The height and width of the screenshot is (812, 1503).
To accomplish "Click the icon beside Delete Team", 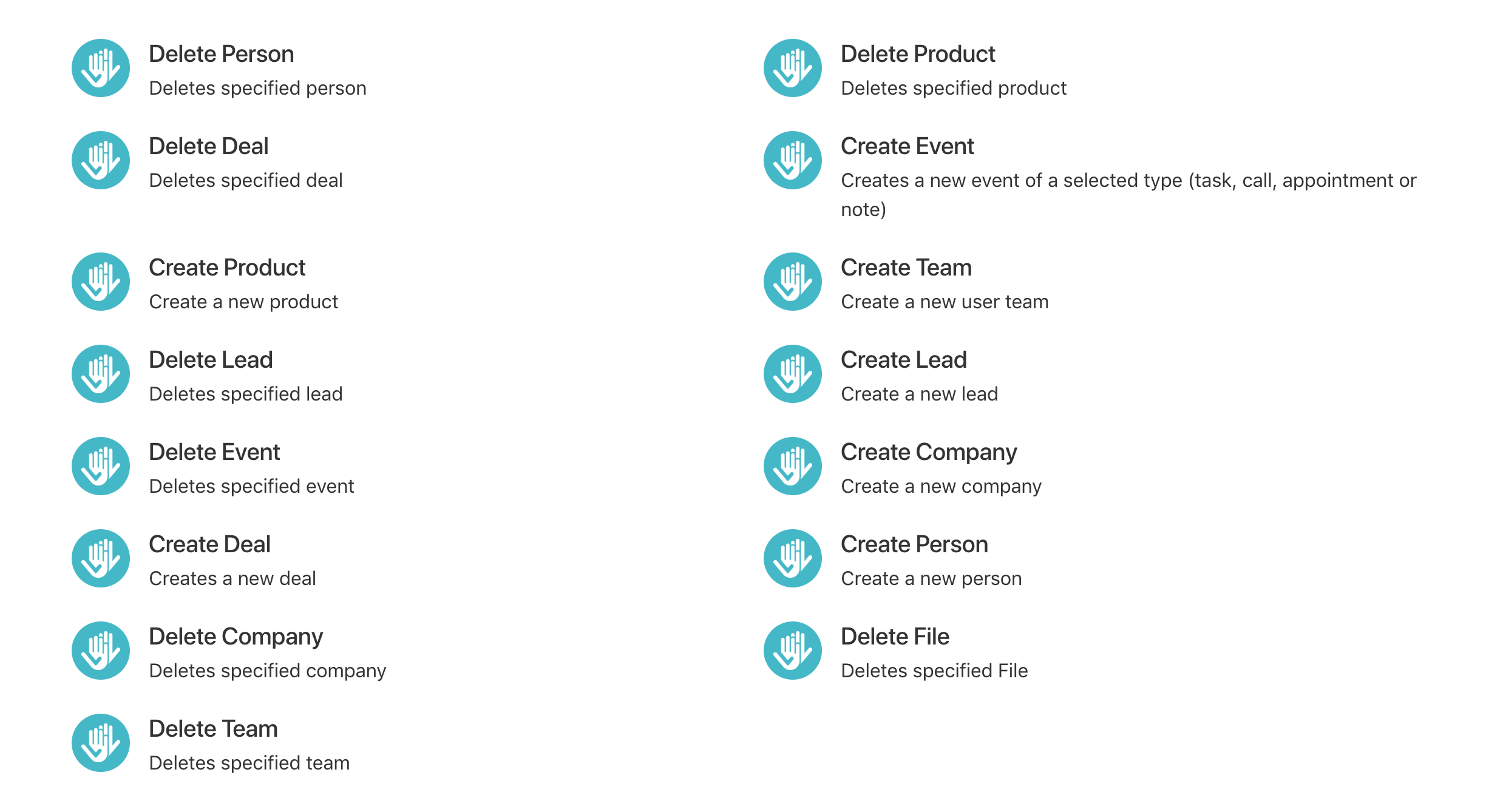I will (101, 743).
